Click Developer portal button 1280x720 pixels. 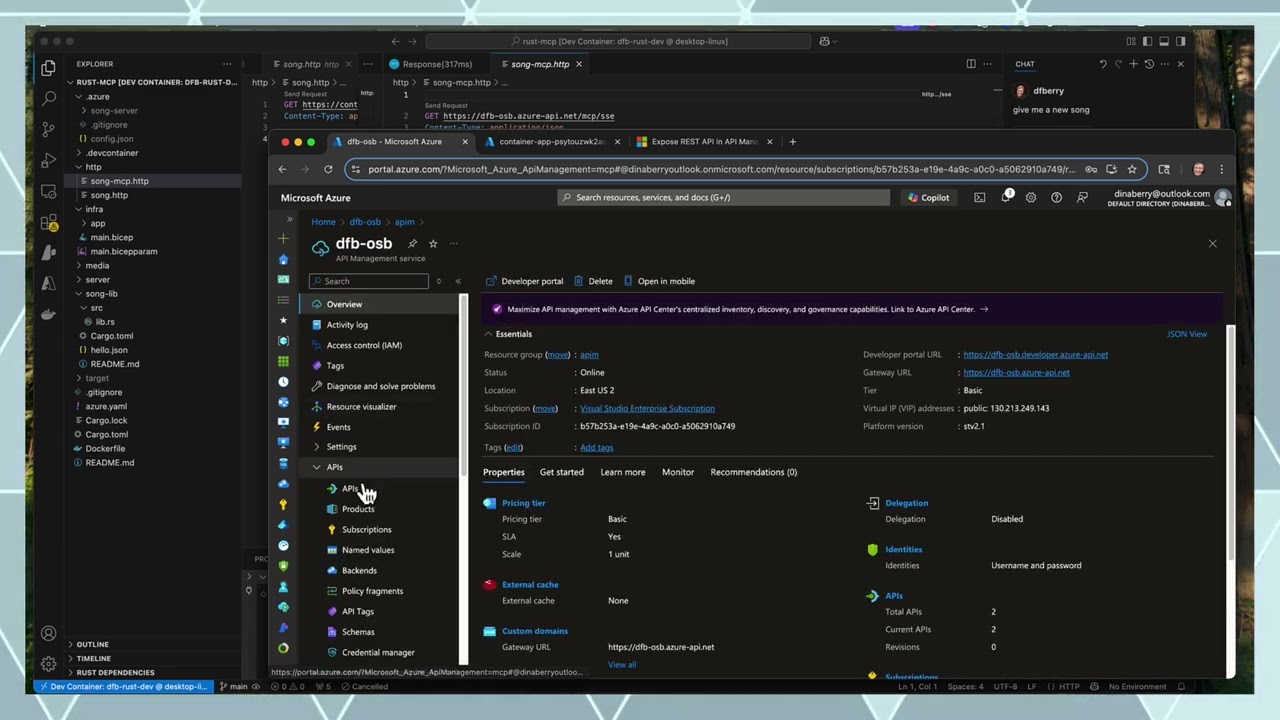pos(524,281)
